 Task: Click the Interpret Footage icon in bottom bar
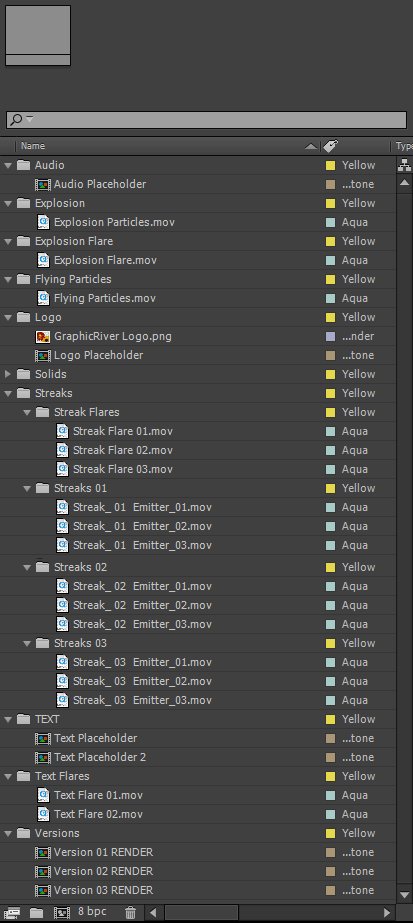[12, 913]
